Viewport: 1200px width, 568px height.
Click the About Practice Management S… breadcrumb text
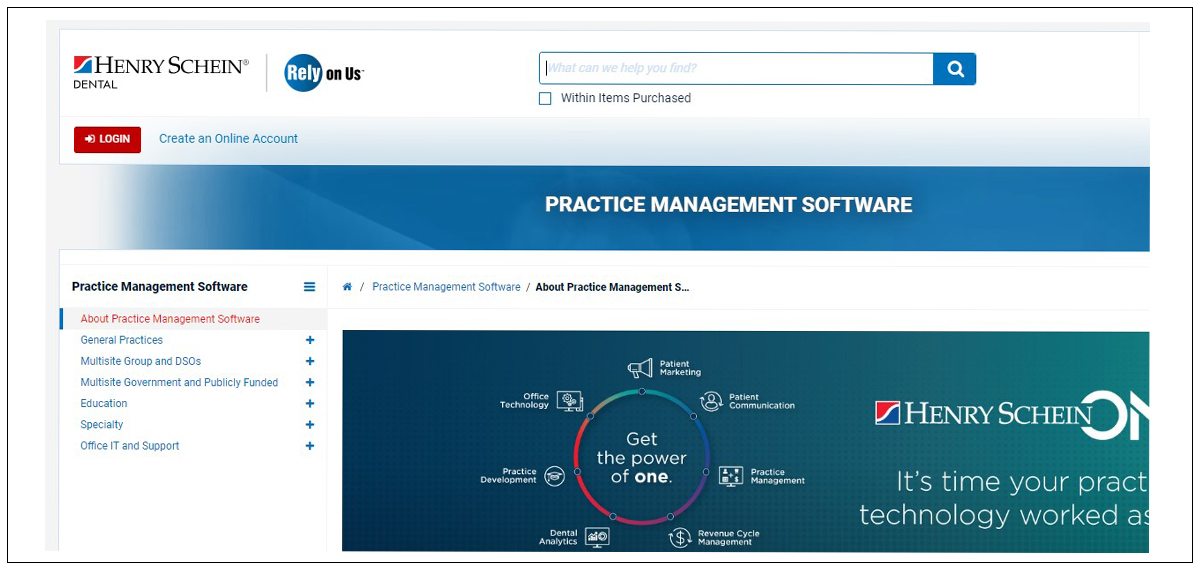pyautogui.click(x=612, y=287)
